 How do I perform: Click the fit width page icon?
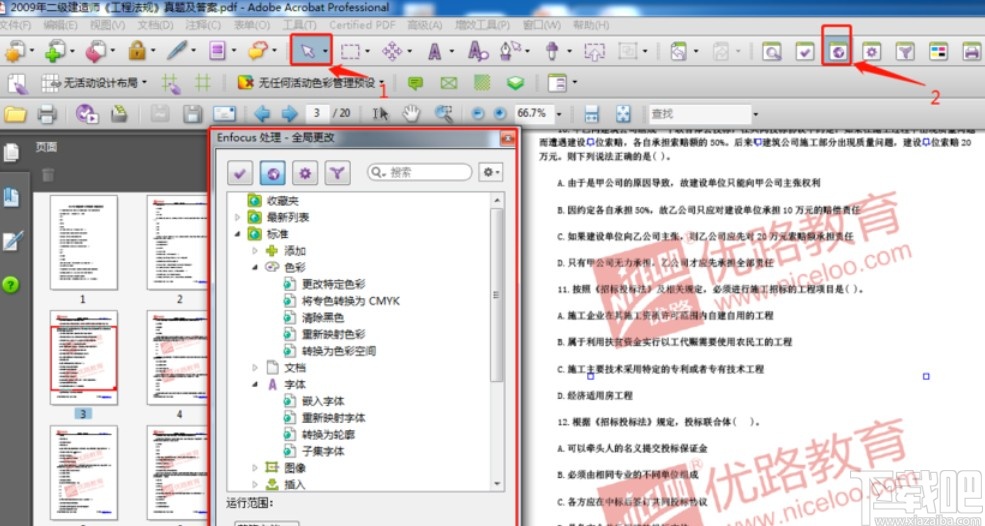click(x=590, y=114)
